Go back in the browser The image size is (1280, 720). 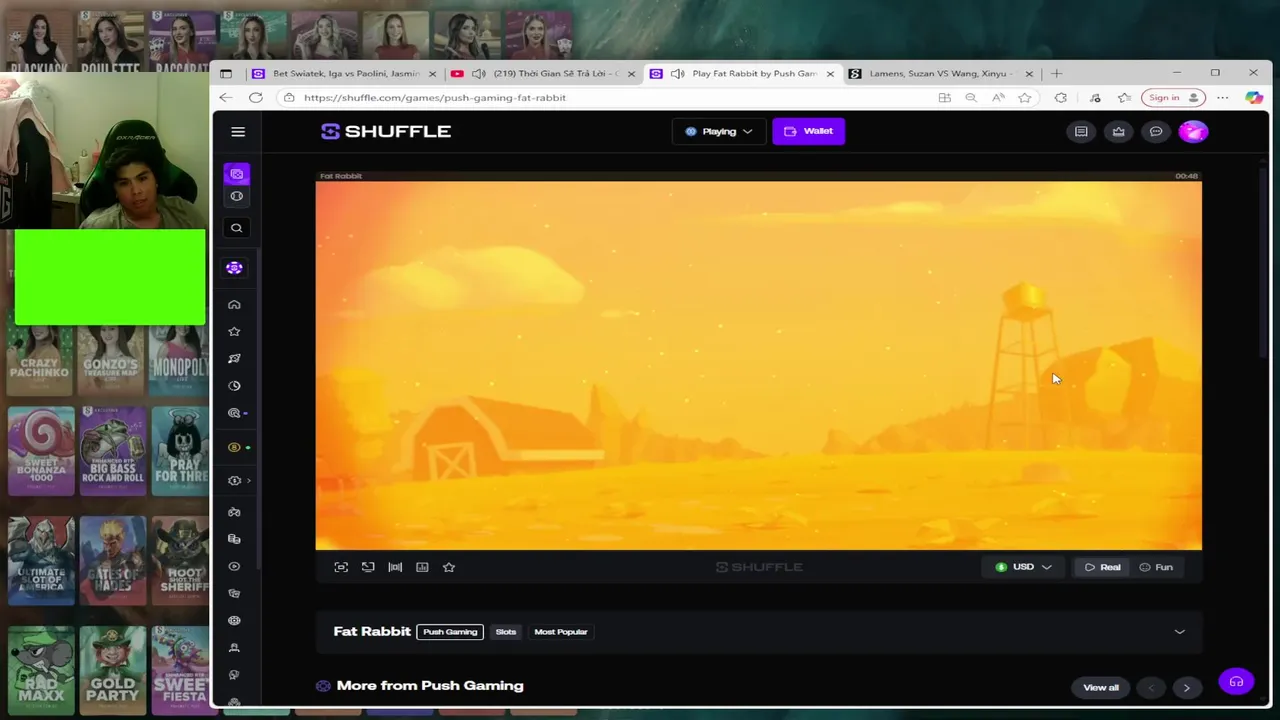(x=226, y=98)
